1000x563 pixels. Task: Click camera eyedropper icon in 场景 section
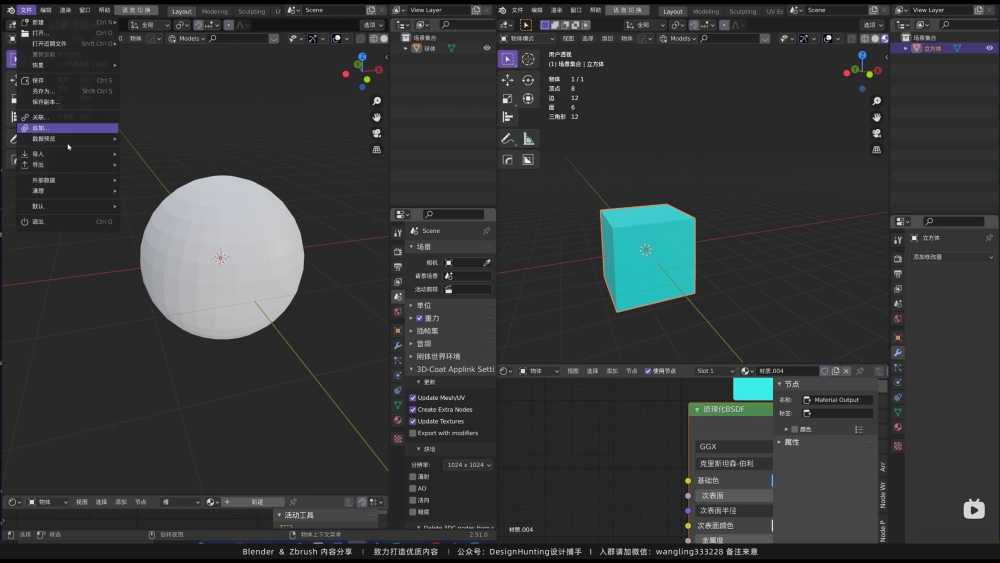(x=487, y=263)
